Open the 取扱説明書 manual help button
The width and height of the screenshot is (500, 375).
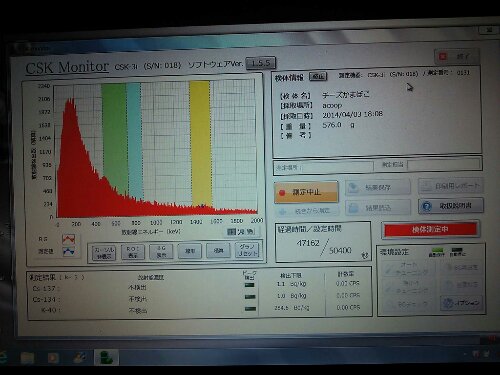[x=450, y=206]
